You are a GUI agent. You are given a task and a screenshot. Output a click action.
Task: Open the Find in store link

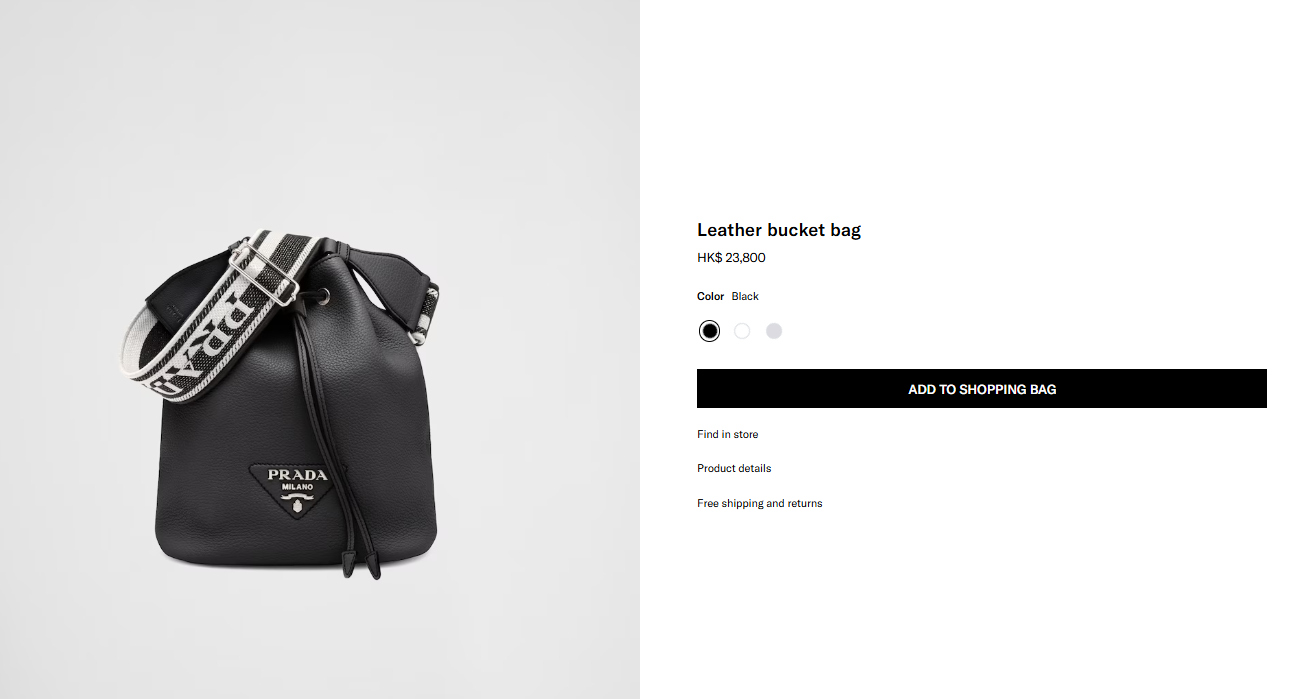click(x=727, y=434)
